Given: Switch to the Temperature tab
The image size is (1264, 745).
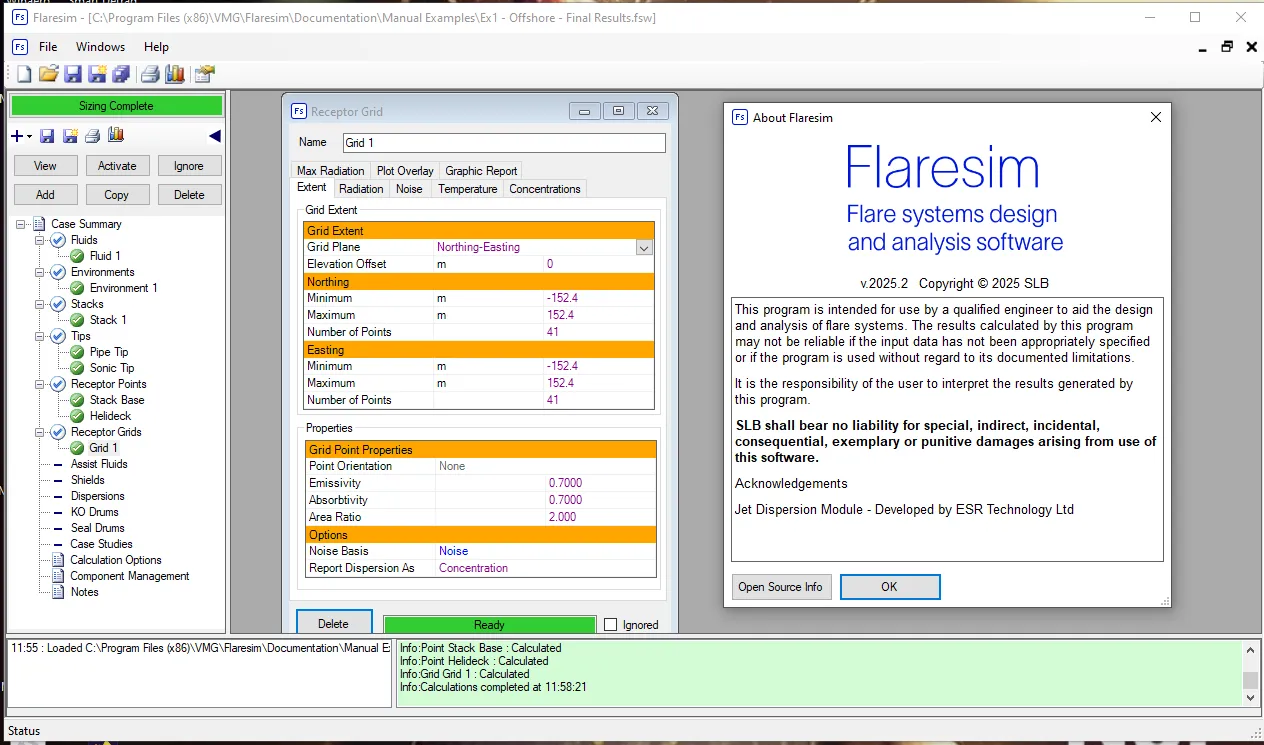Looking at the screenshot, I should [x=467, y=189].
